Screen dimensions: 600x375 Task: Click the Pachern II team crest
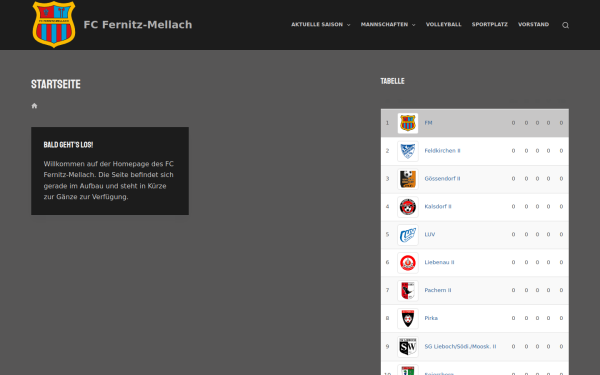coord(408,291)
